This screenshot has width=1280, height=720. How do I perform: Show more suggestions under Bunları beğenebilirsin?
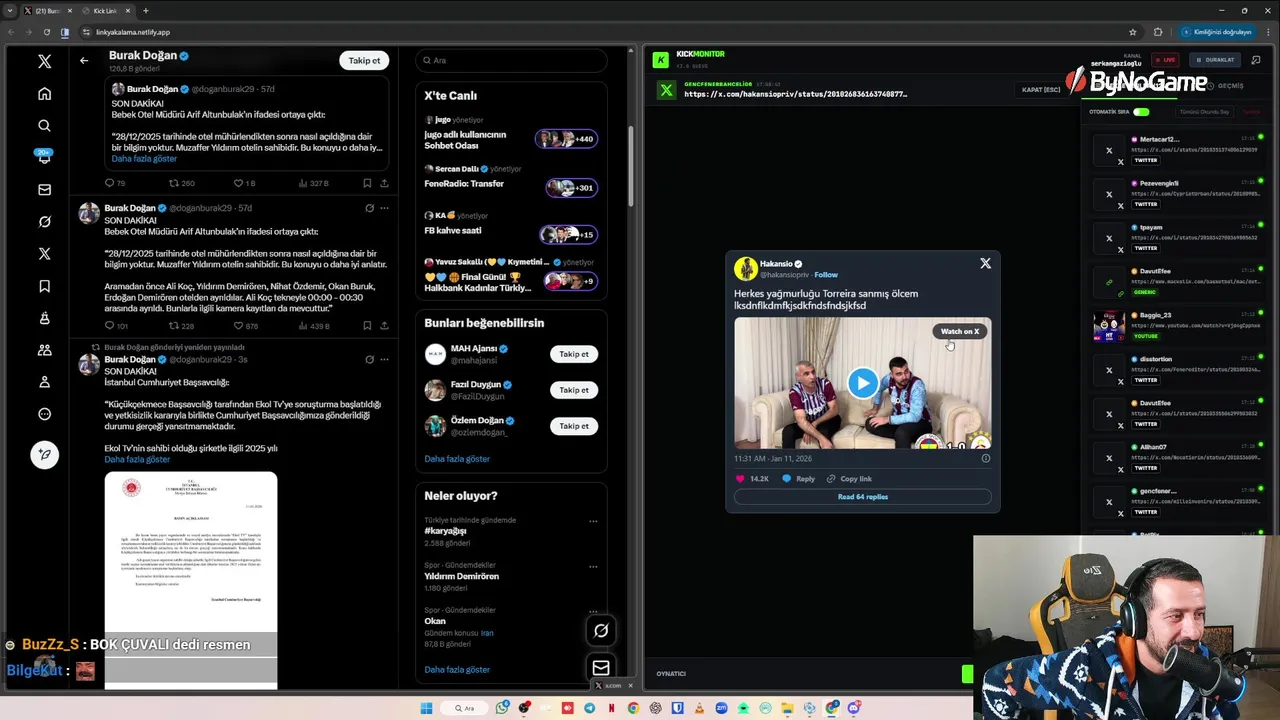(457, 459)
